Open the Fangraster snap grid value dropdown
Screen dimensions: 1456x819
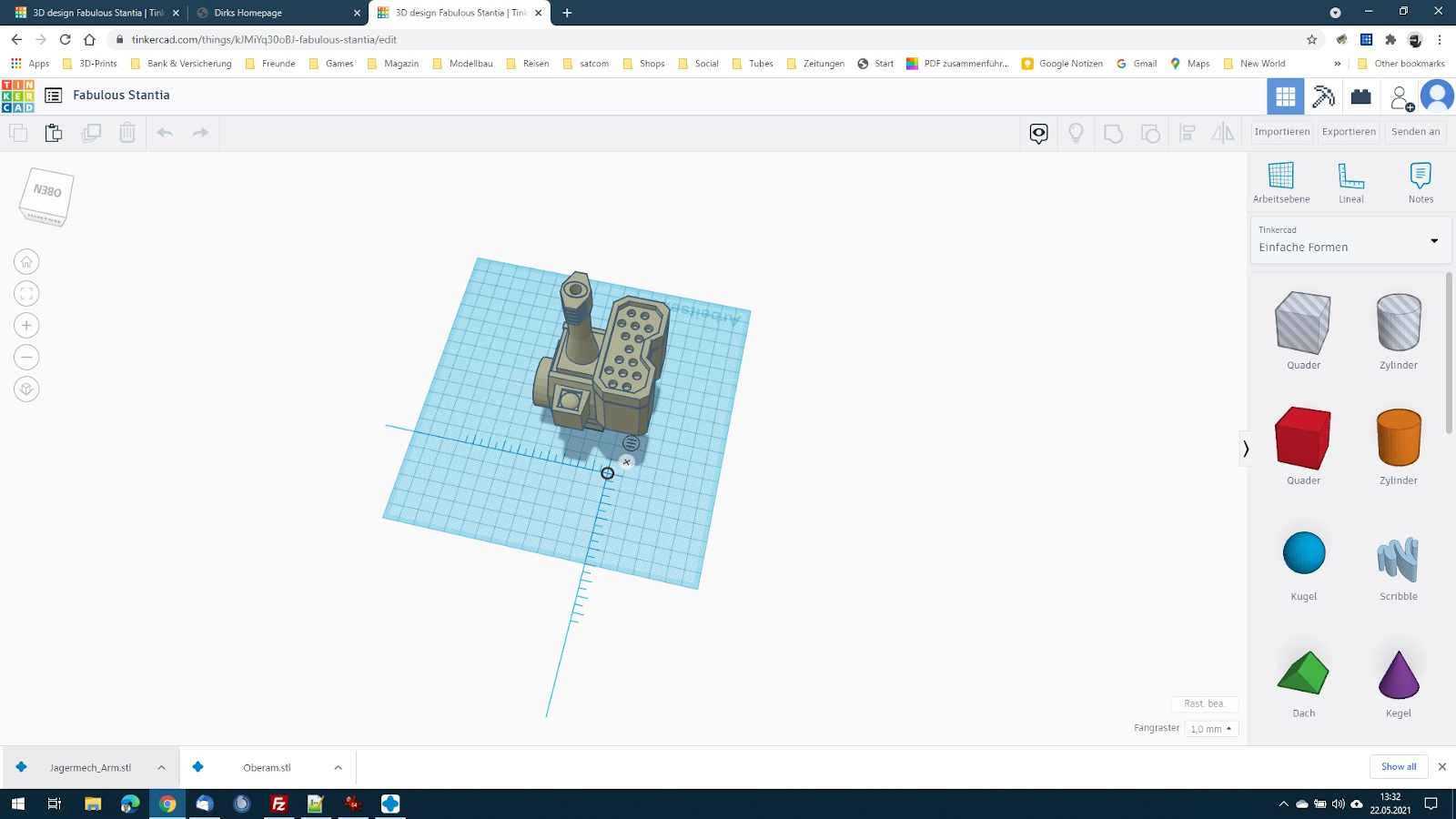1211,728
